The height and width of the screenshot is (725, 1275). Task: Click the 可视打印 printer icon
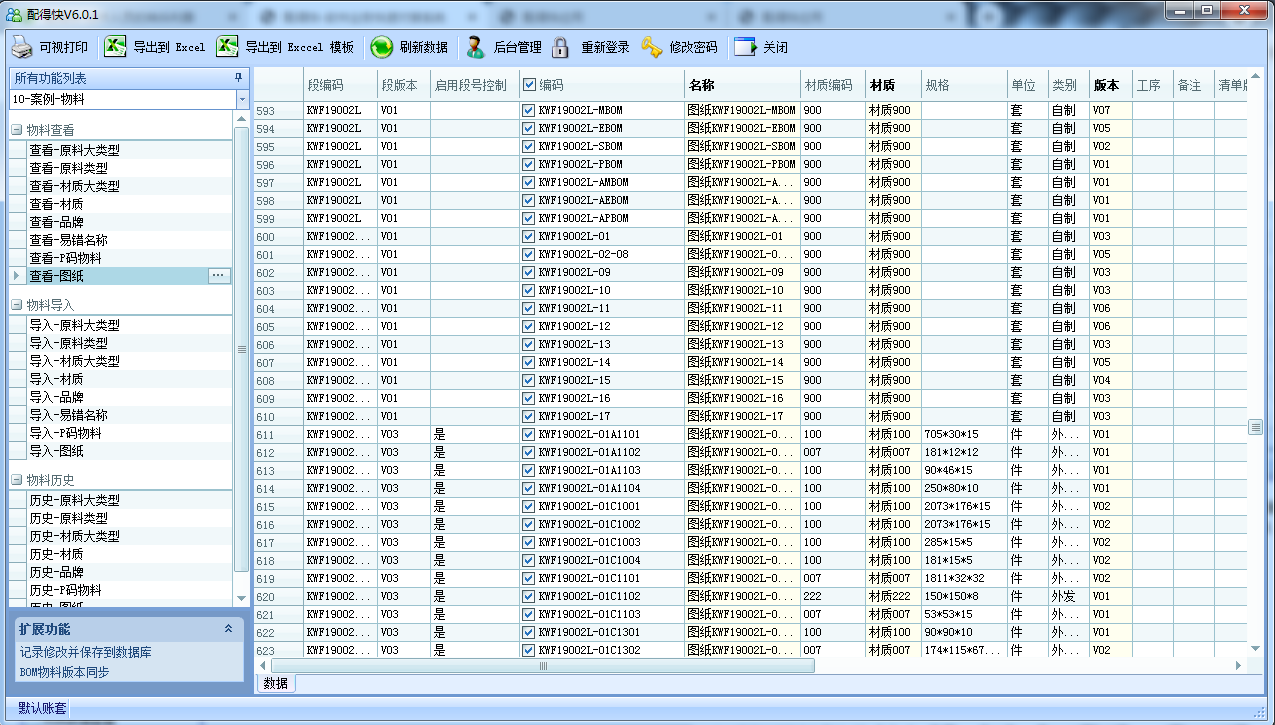click(x=23, y=47)
